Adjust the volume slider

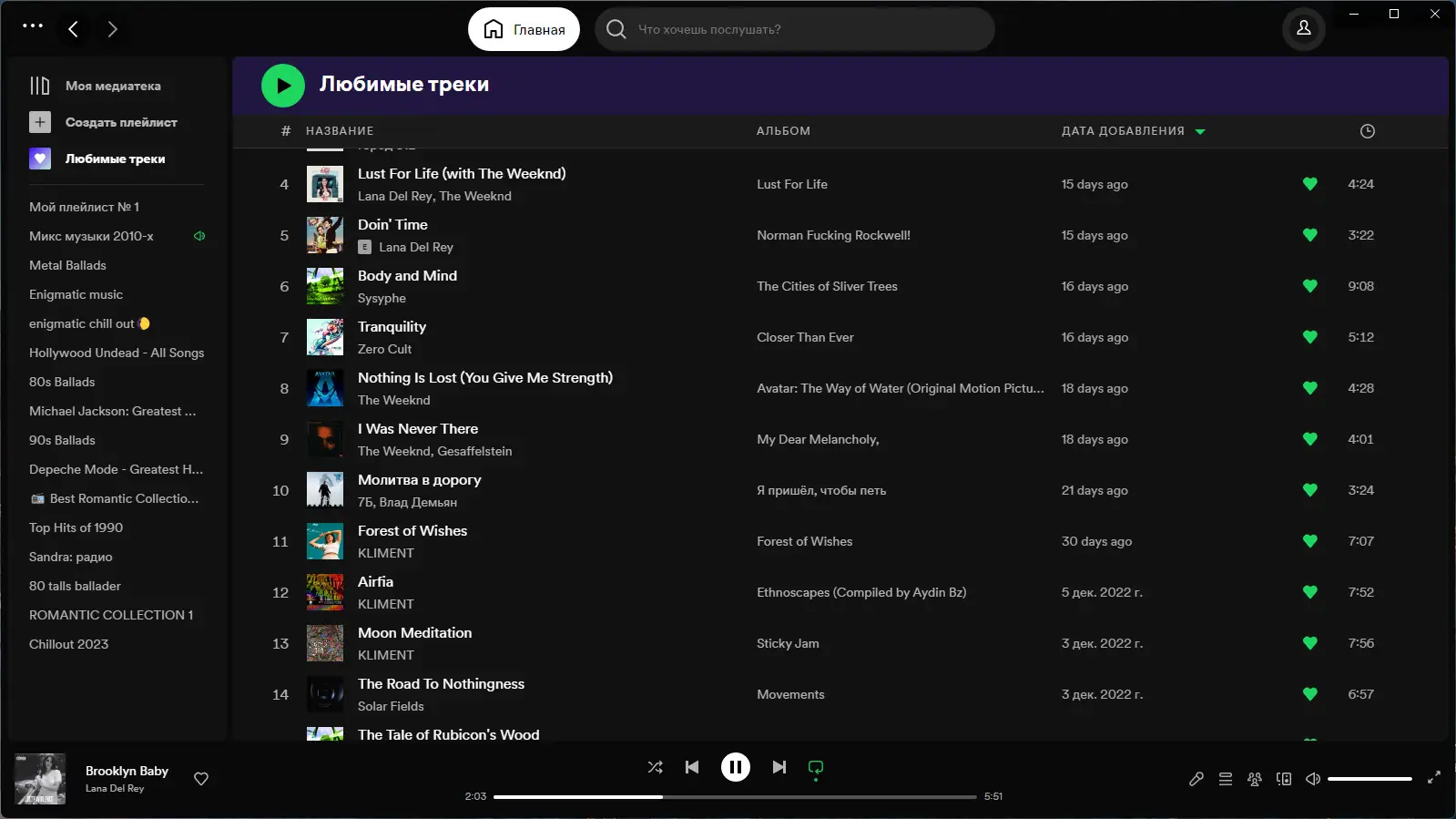pyautogui.click(x=1369, y=779)
